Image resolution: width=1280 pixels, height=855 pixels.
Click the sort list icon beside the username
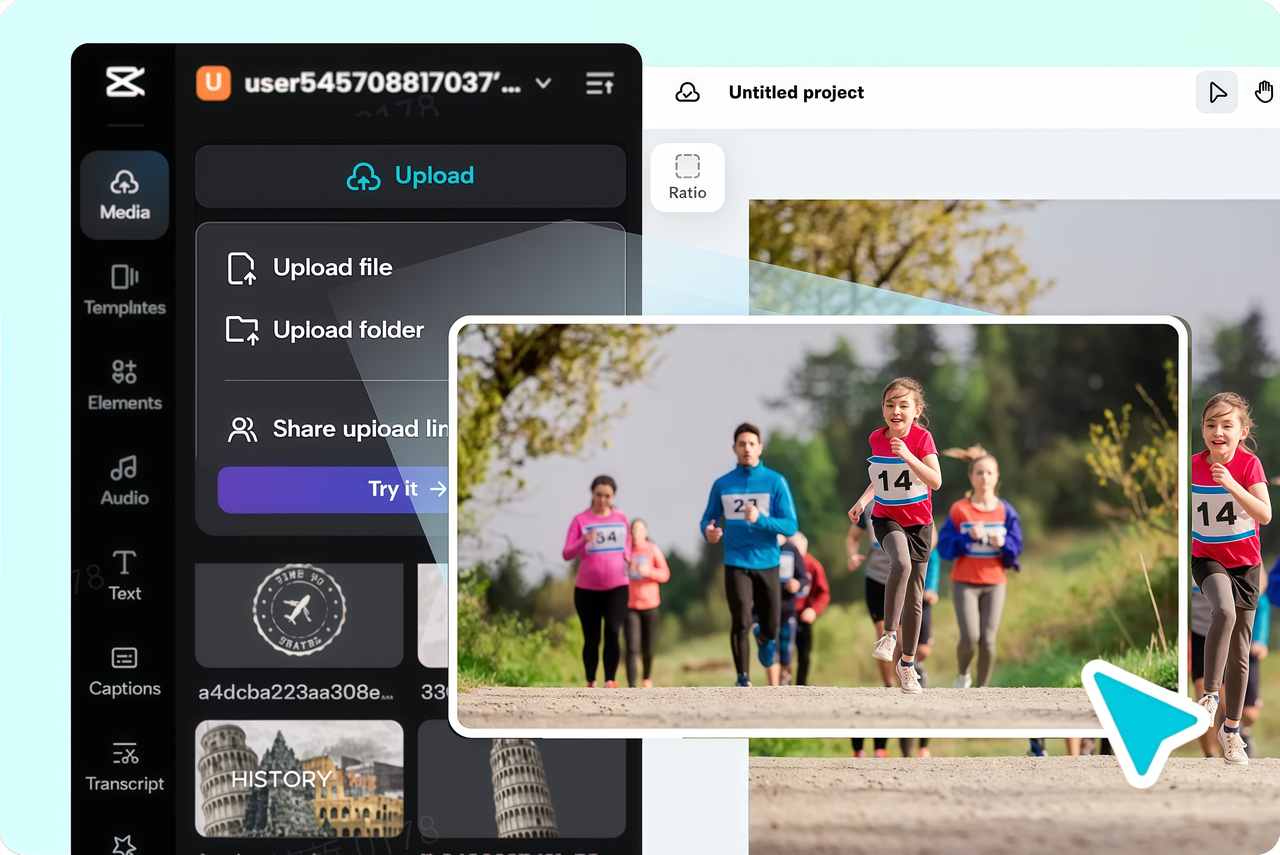pyautogui.click(x=600, y=84)
